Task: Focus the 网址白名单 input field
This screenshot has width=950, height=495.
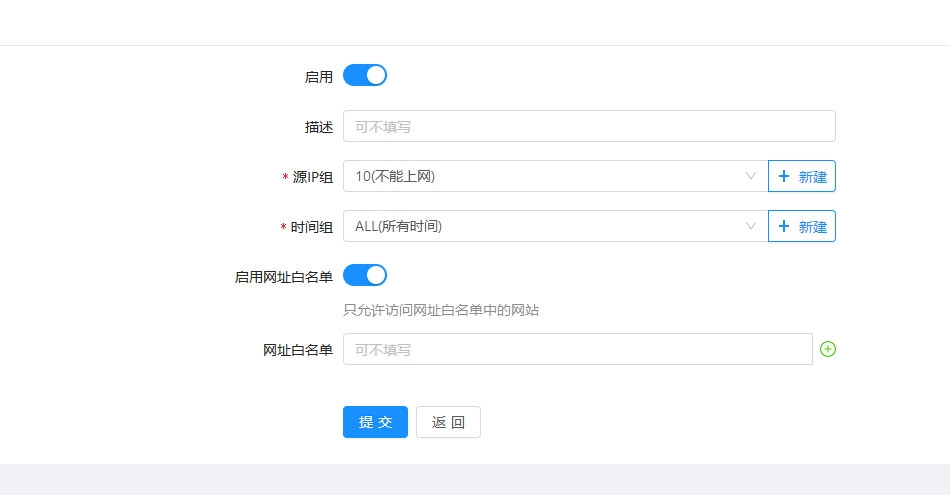Action: coord(577,350)
